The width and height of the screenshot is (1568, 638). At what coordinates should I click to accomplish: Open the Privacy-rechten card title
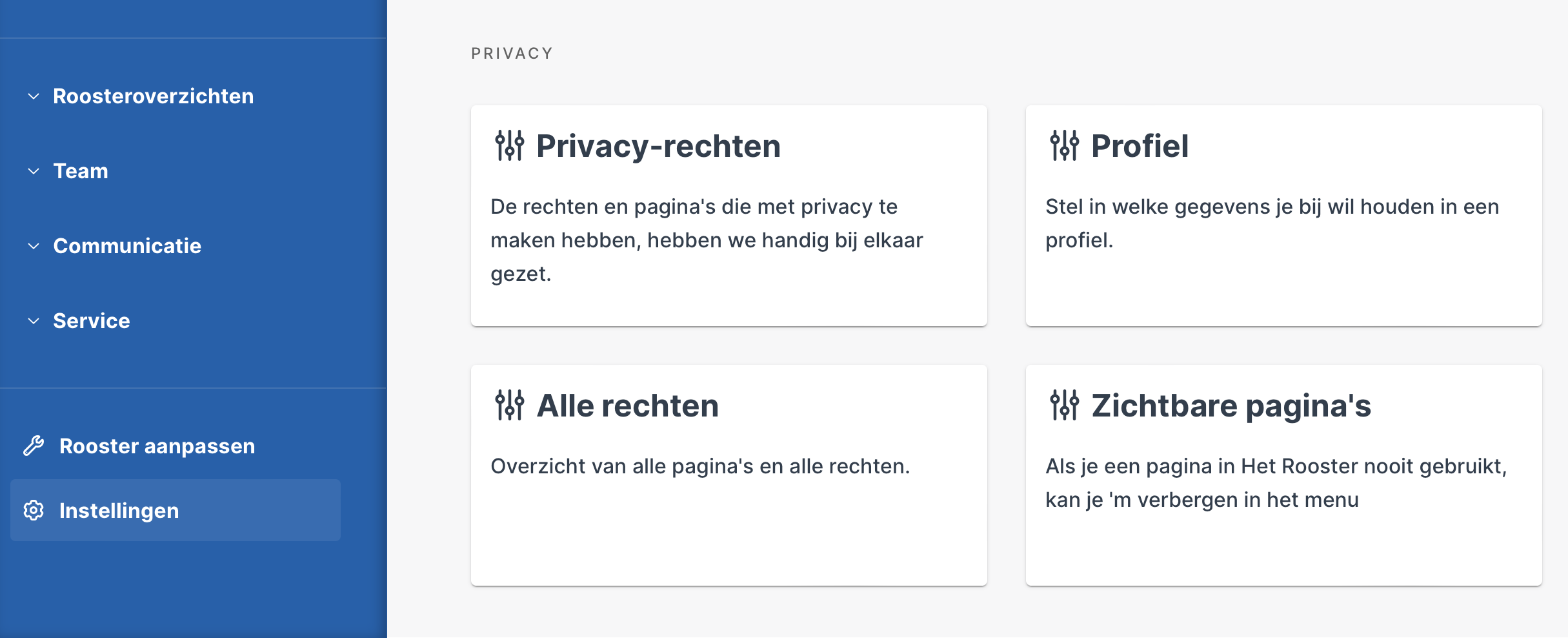point(658,146)
